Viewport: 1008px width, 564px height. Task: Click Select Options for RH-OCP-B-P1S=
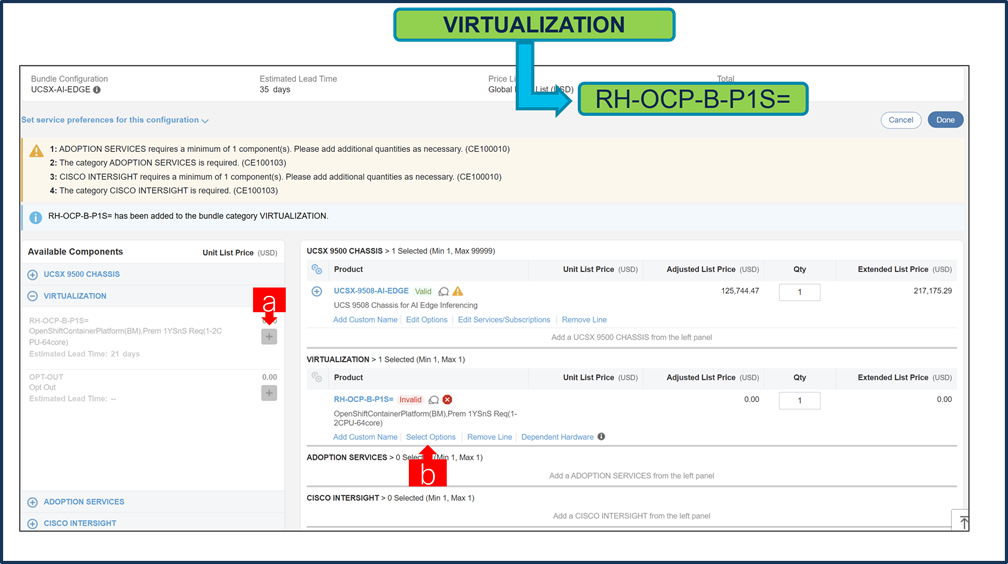click(x=431, y=437)
